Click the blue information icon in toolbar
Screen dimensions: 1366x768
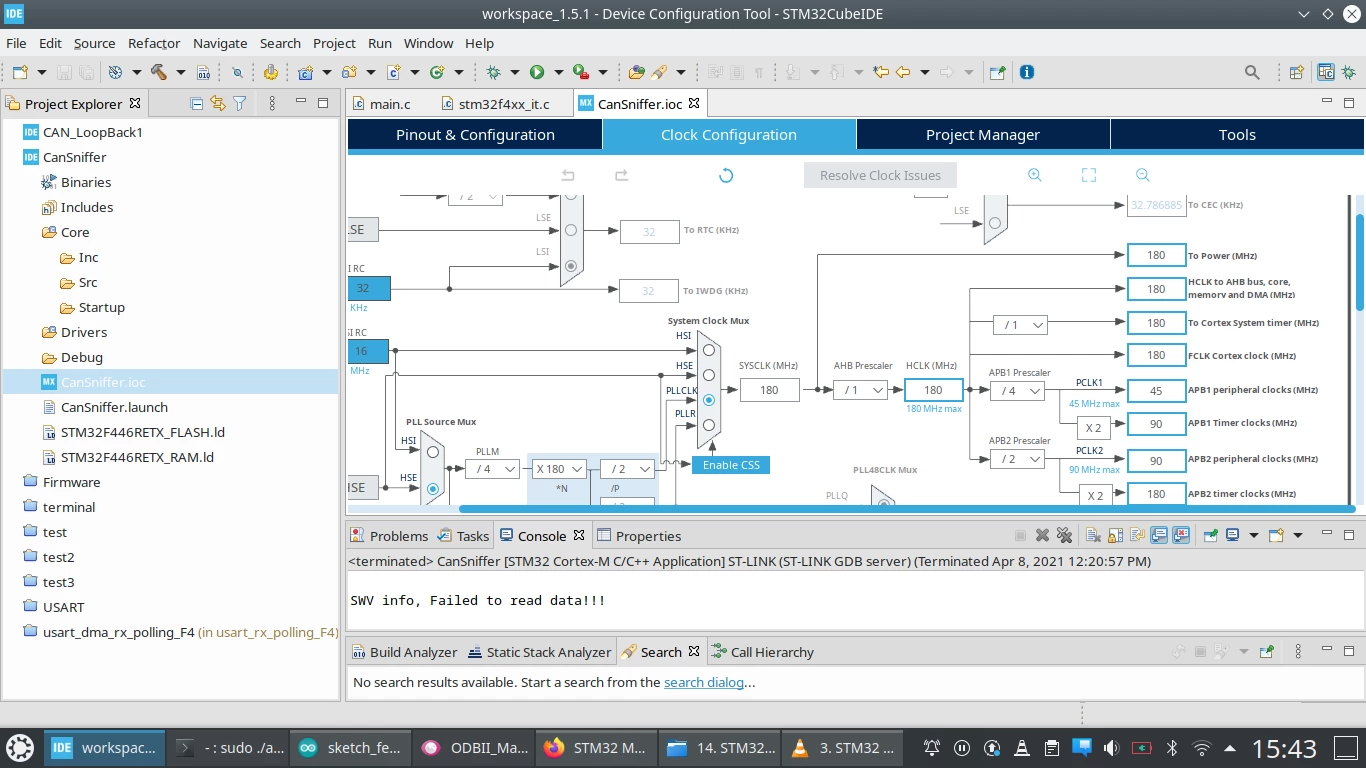coord(1026,72)
